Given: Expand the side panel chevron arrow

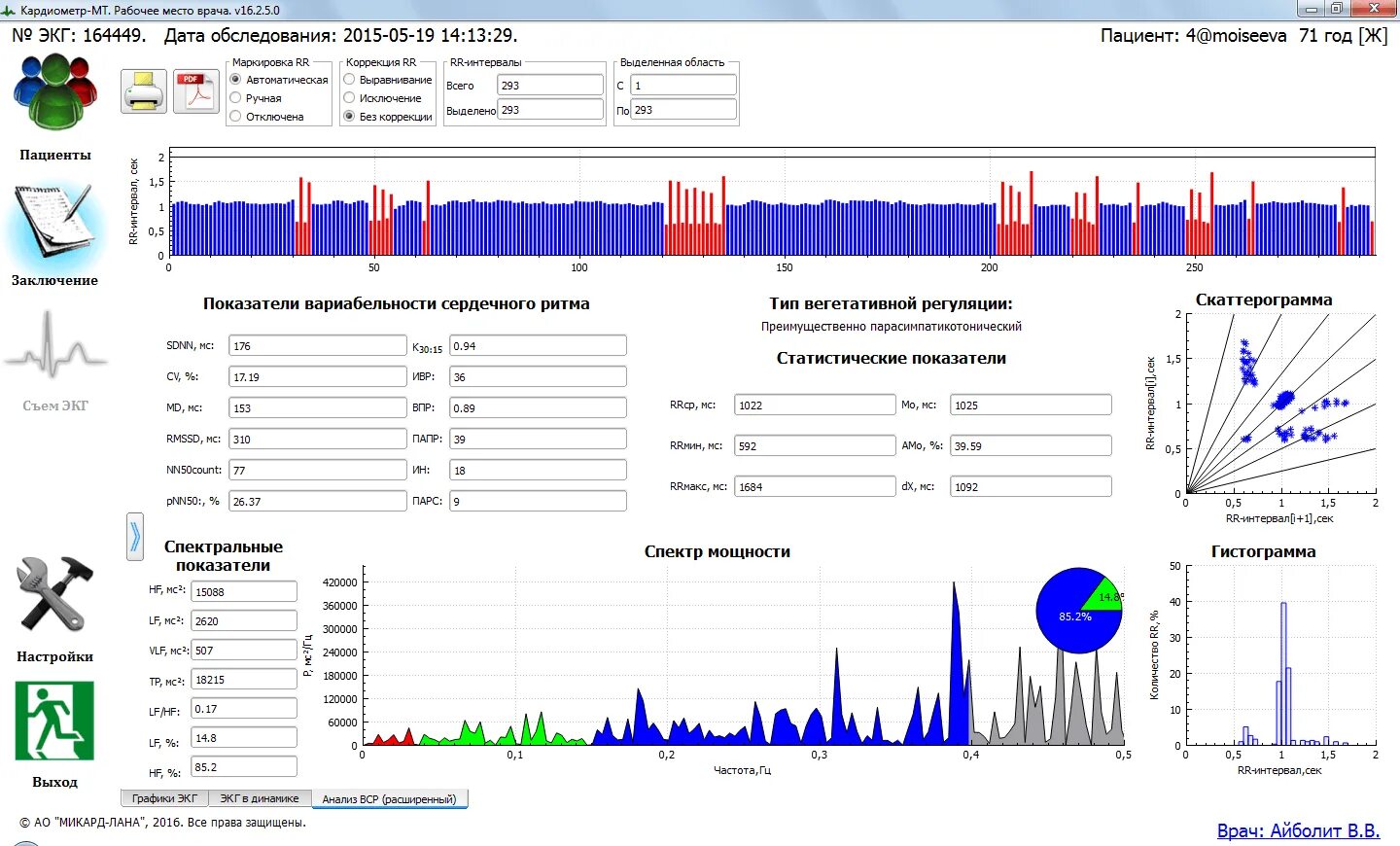Looking at the screenshot, I should click(x=135, y=537).
